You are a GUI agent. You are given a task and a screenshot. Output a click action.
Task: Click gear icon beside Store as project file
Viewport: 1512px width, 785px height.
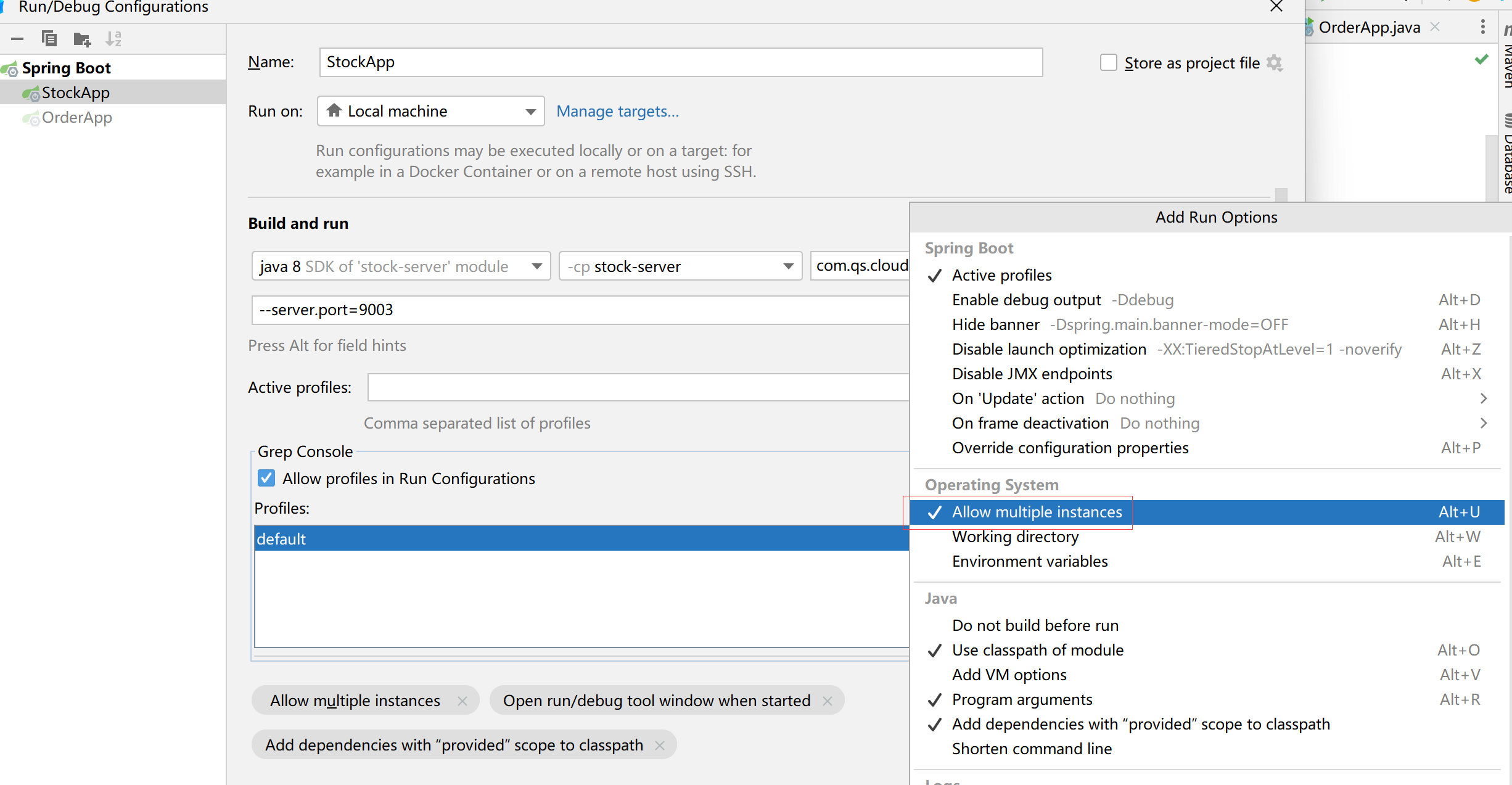pos(1274,63)
